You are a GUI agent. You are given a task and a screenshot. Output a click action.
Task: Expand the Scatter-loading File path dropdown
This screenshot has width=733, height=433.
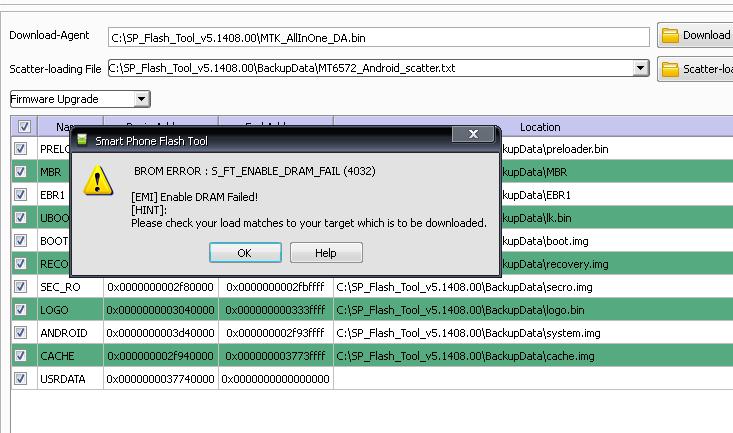pyautogui.click(x=641, y=69)
